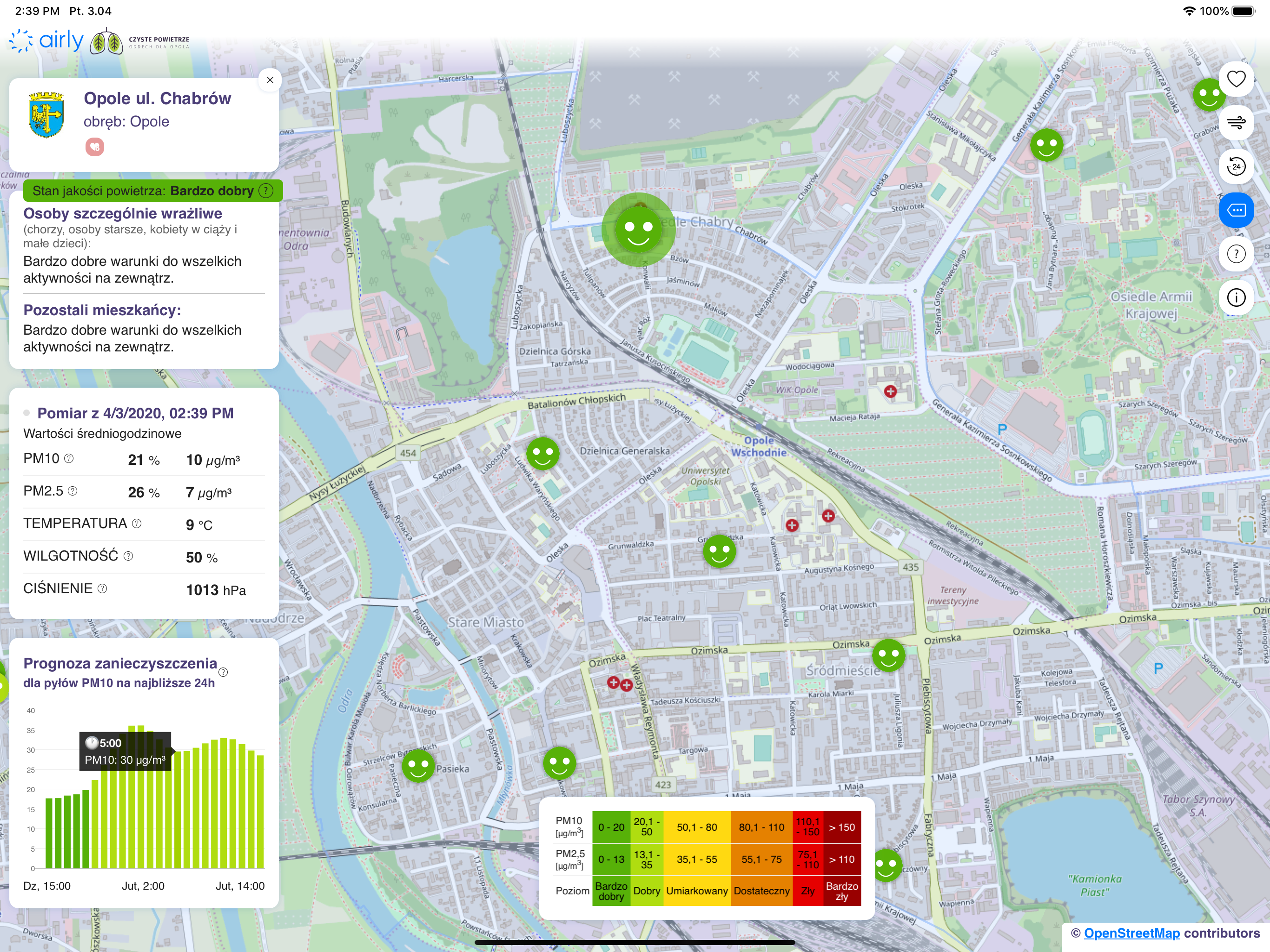Tap hospital marker near WiK Opole
Viewport: 1270px width, 952px height.
(891, 391)
